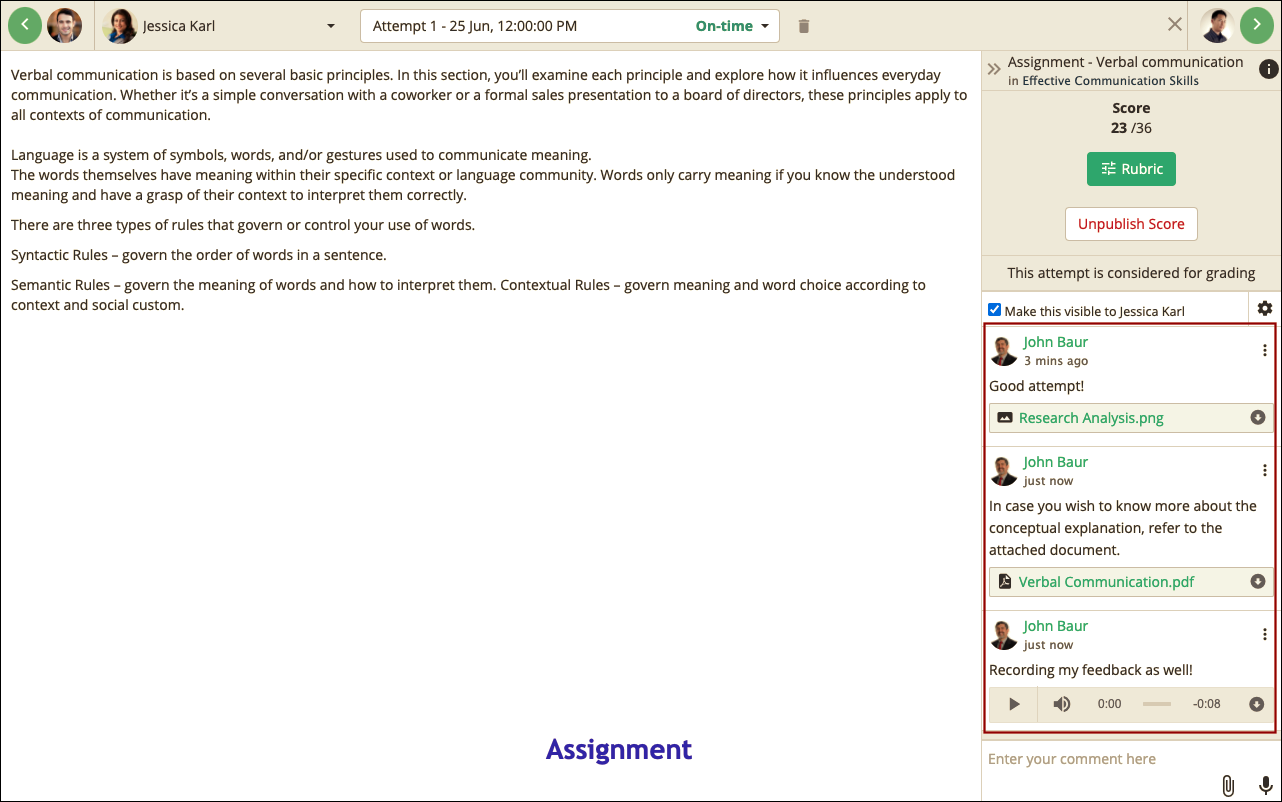
Task: Click Jessica Karl avatar image
Action: [120, 26]
